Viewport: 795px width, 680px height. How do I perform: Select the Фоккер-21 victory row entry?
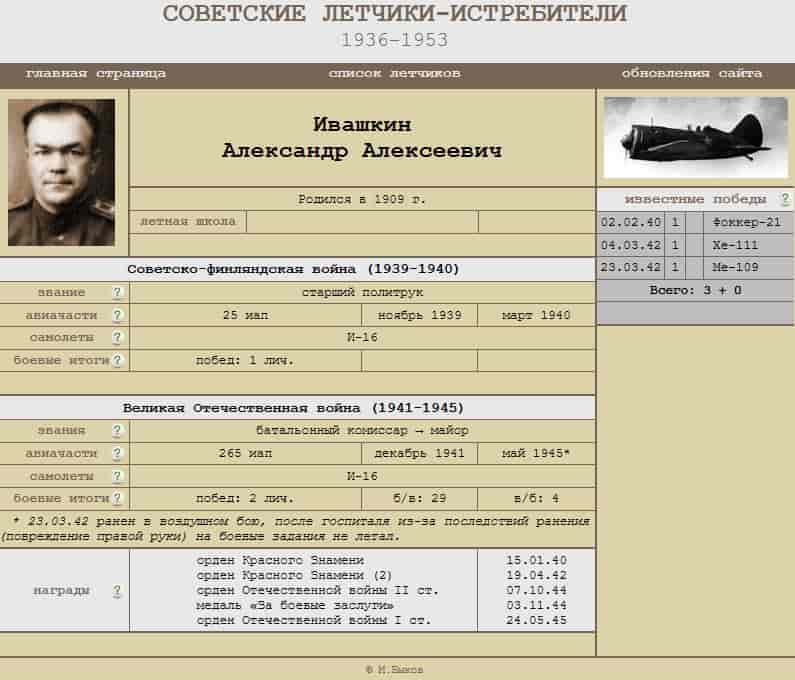742,223
